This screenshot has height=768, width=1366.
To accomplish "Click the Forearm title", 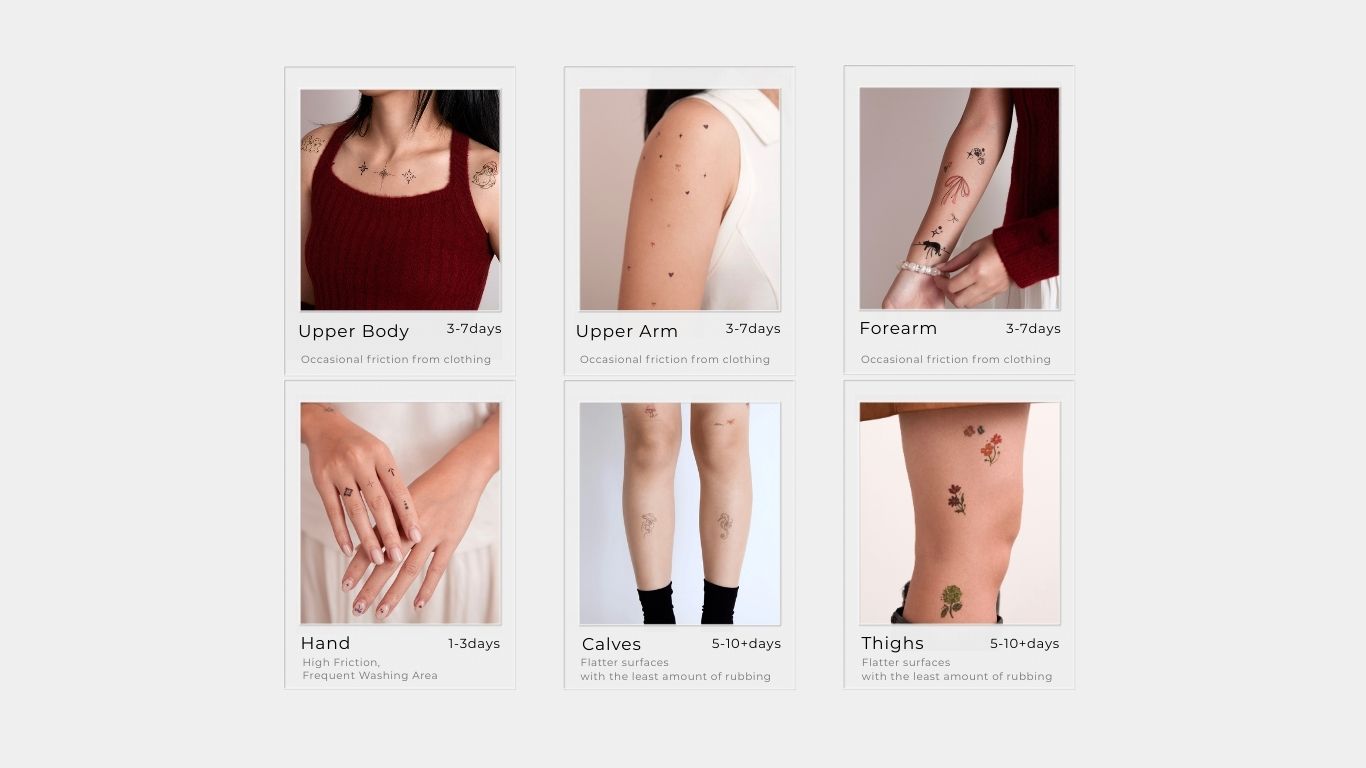I will click(898, 328).
